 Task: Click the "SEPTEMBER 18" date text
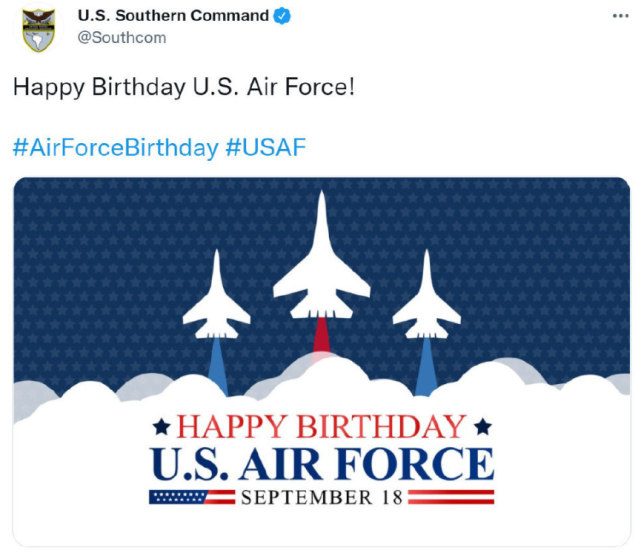click(321, 497)
